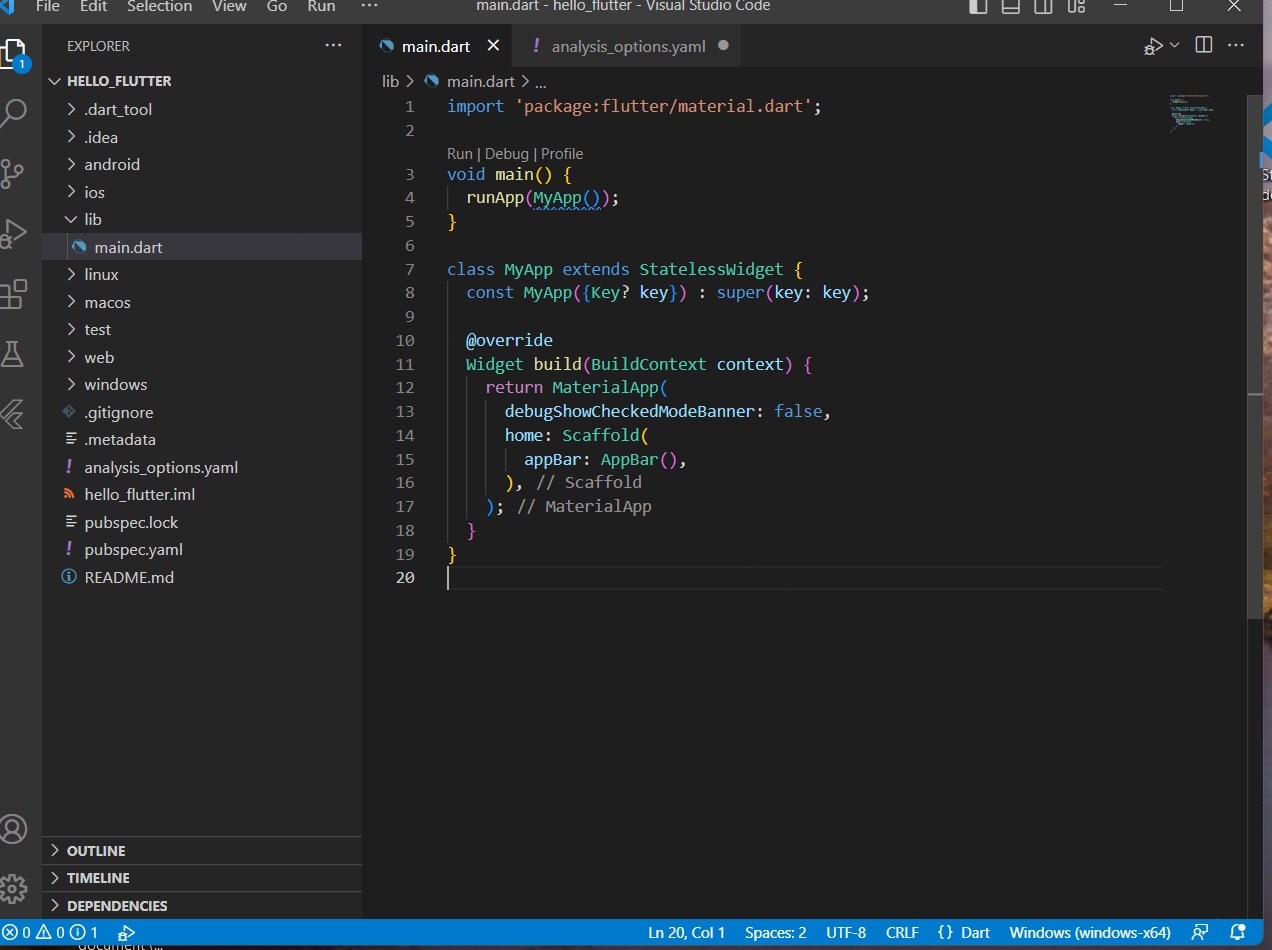Open the title bar overflow menu ellipsis
Viewport: 1272px width, 950px height.
coord(369,6)
